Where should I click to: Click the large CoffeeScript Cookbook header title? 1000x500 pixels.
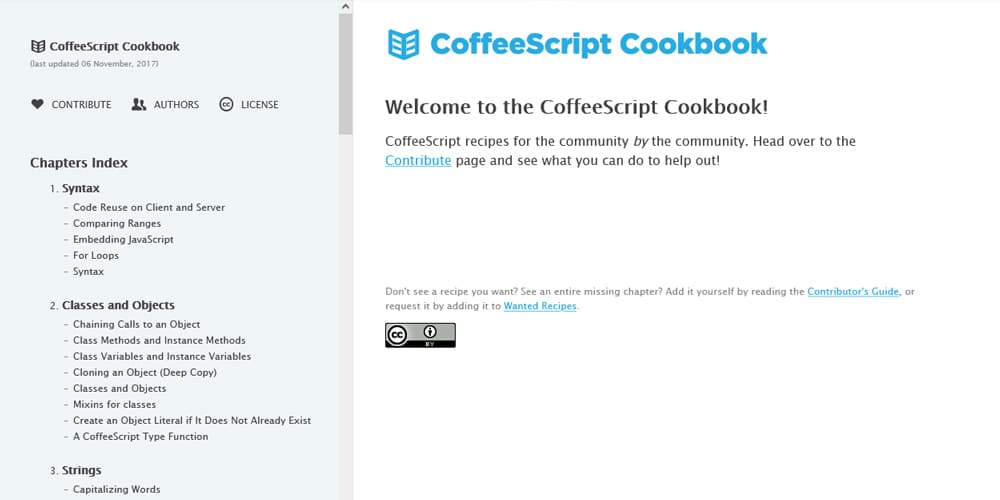pos(599,44)
